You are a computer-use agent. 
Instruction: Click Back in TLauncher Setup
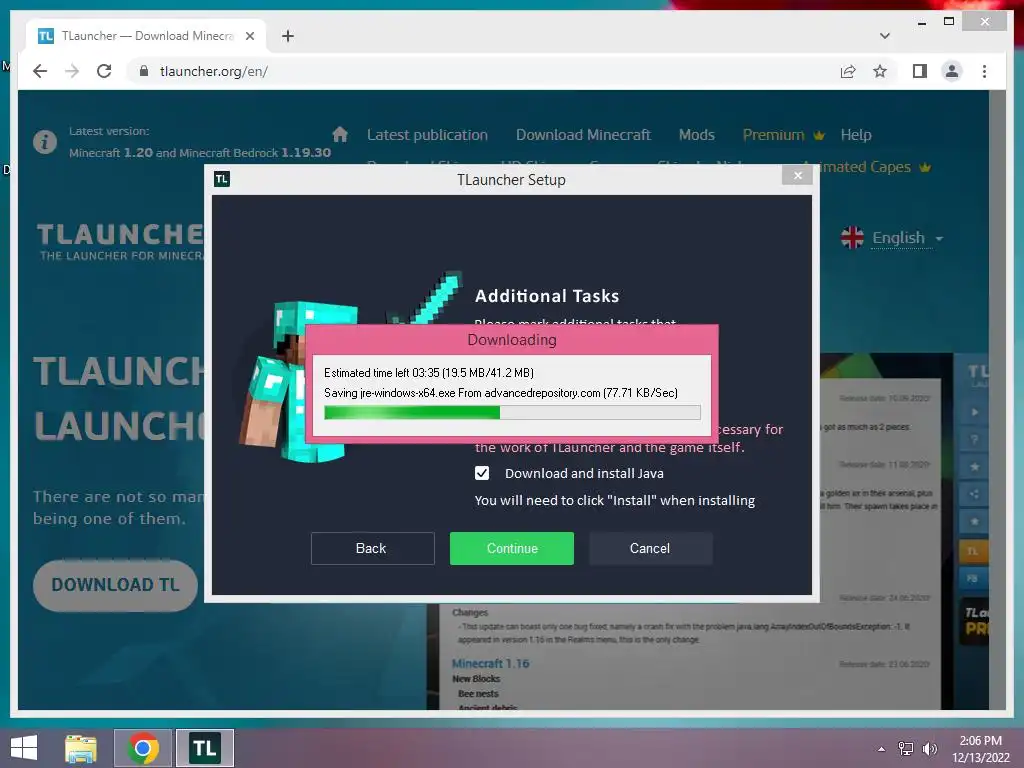372,548
